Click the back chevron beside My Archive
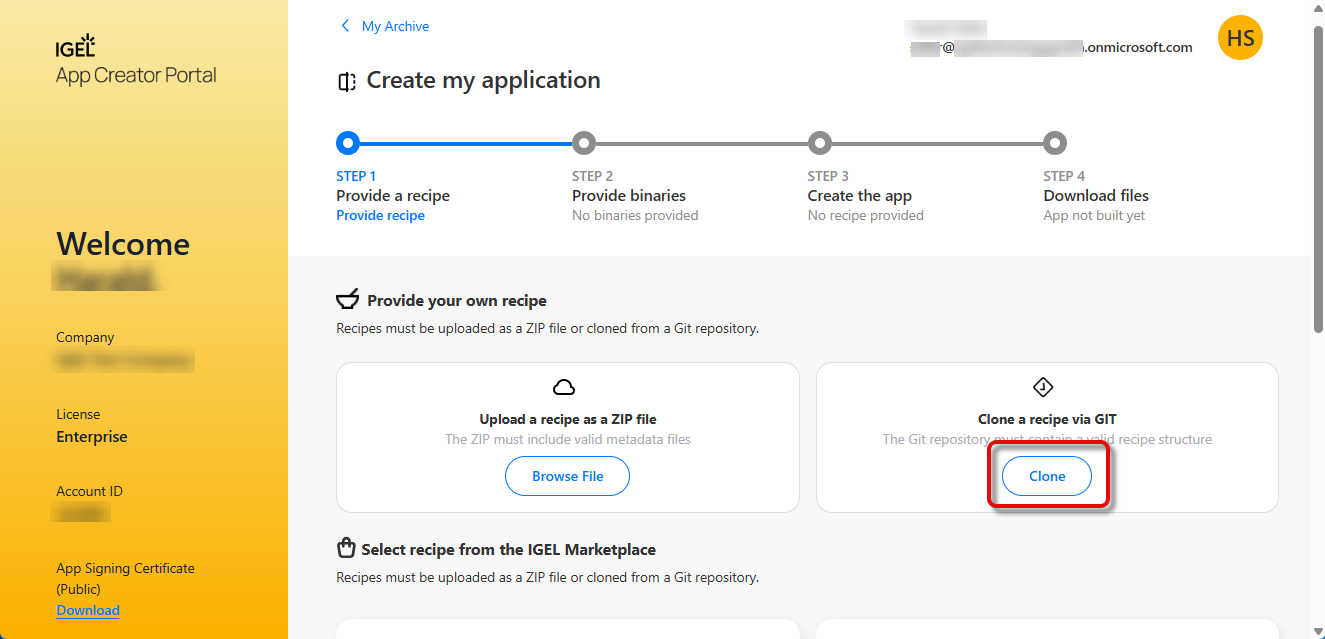1325x639 pixels. point(346,26)
